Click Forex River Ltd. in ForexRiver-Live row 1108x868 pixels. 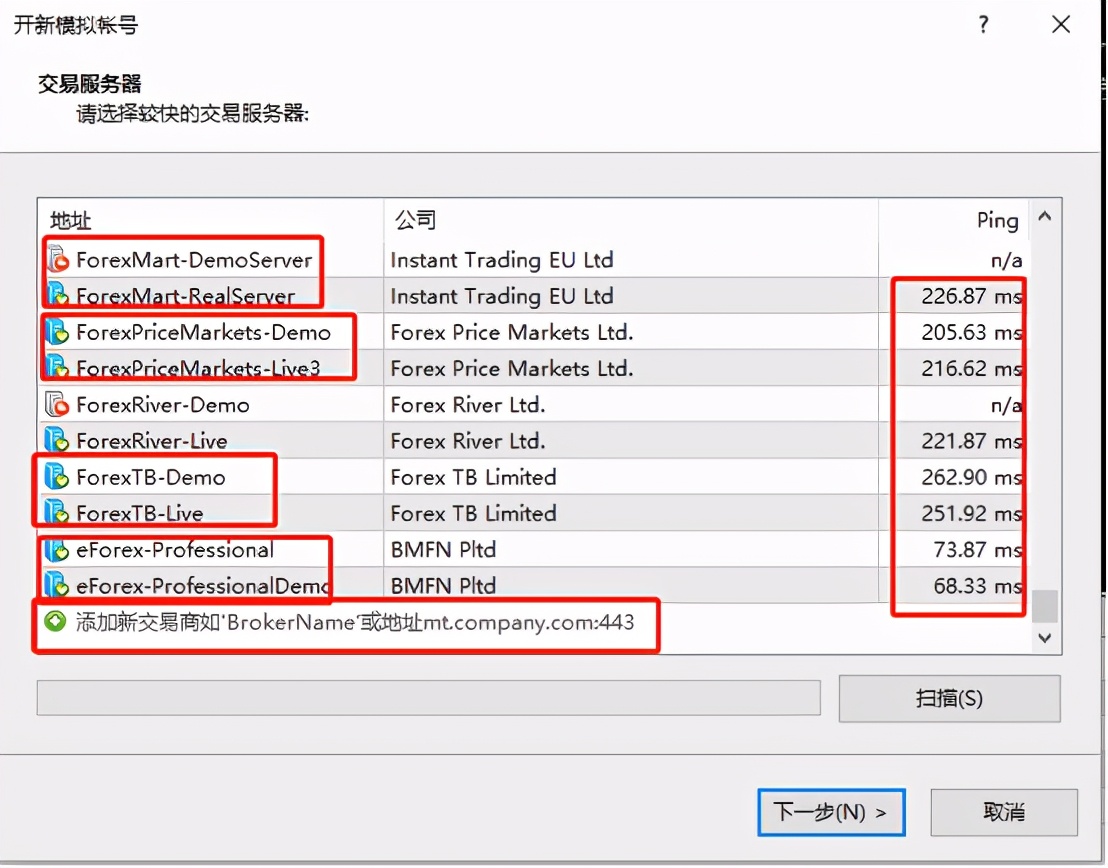(x=468, y=441)
